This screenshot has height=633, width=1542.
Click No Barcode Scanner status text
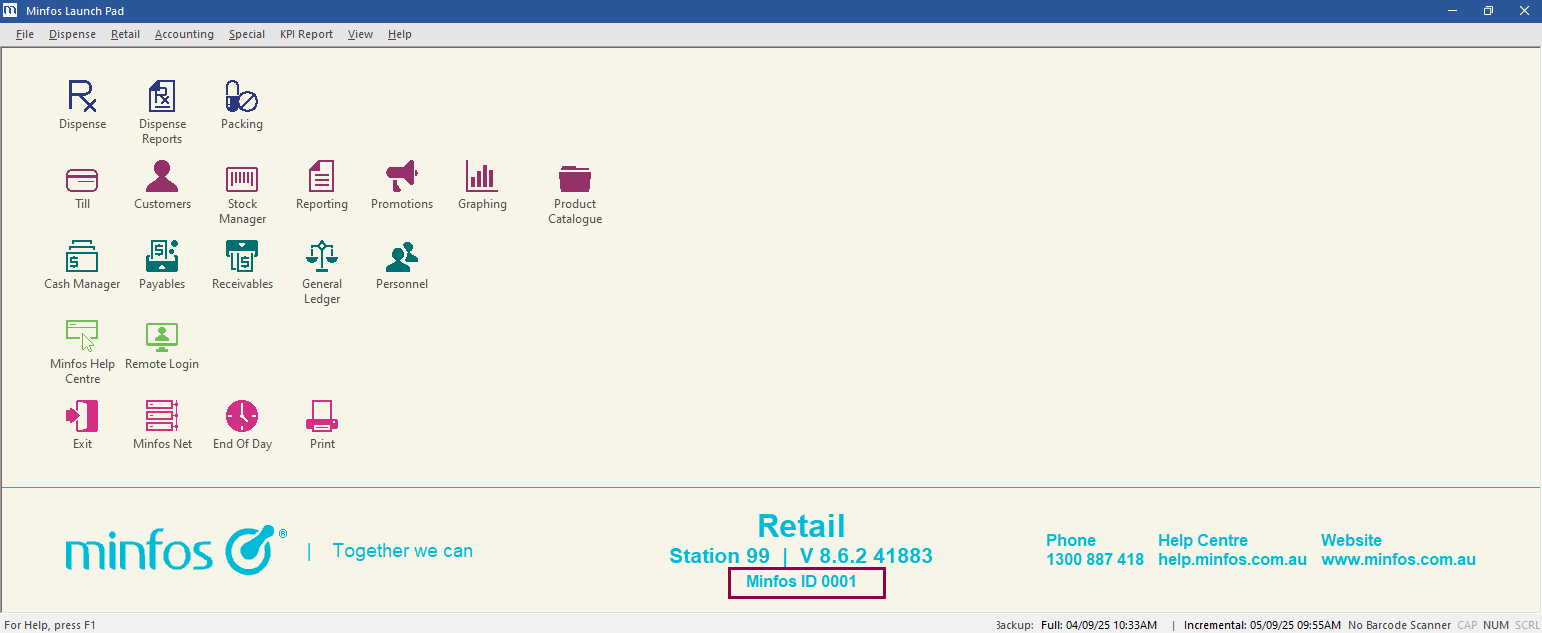(1399, 625)
